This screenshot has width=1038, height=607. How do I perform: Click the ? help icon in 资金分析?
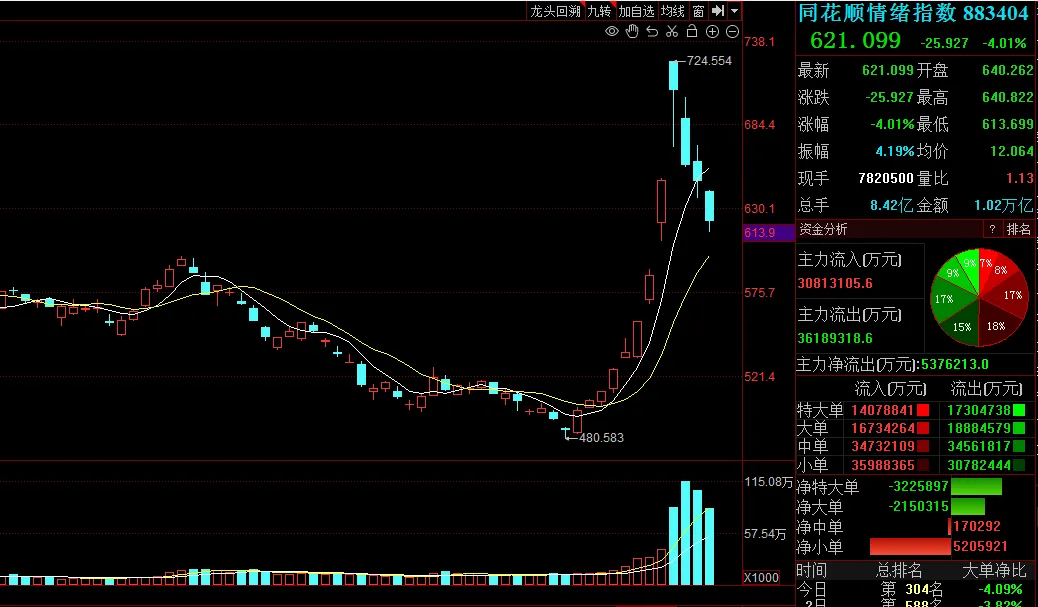tap(992, 229)
